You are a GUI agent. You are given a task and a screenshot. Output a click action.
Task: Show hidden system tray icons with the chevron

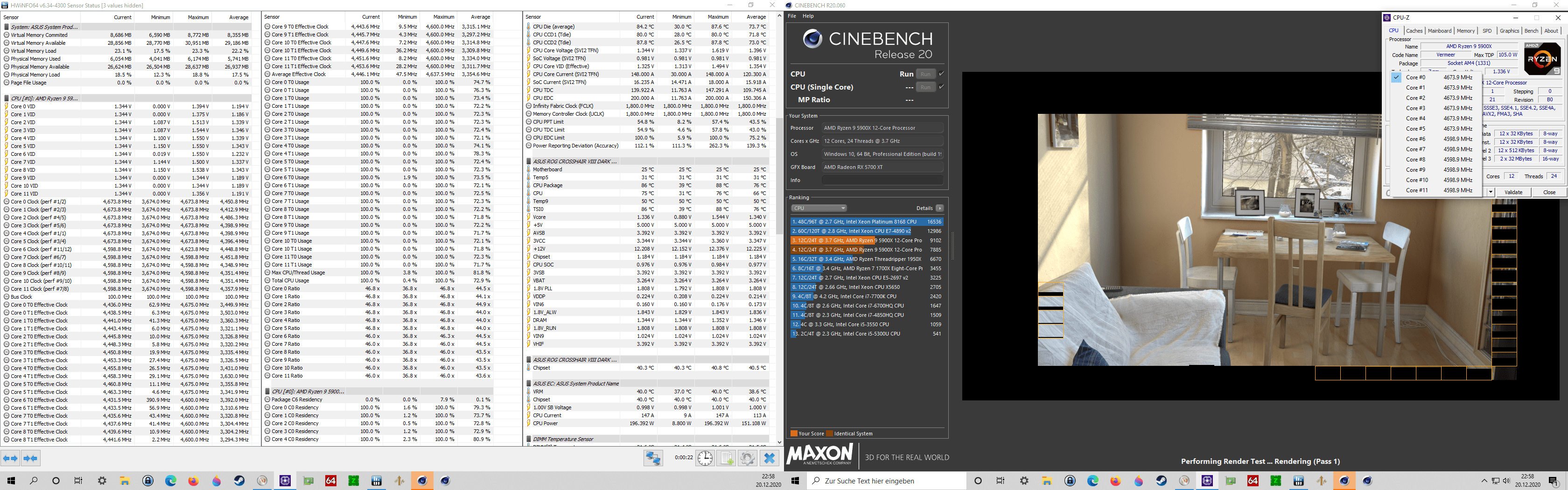(x=1484, y=481)
